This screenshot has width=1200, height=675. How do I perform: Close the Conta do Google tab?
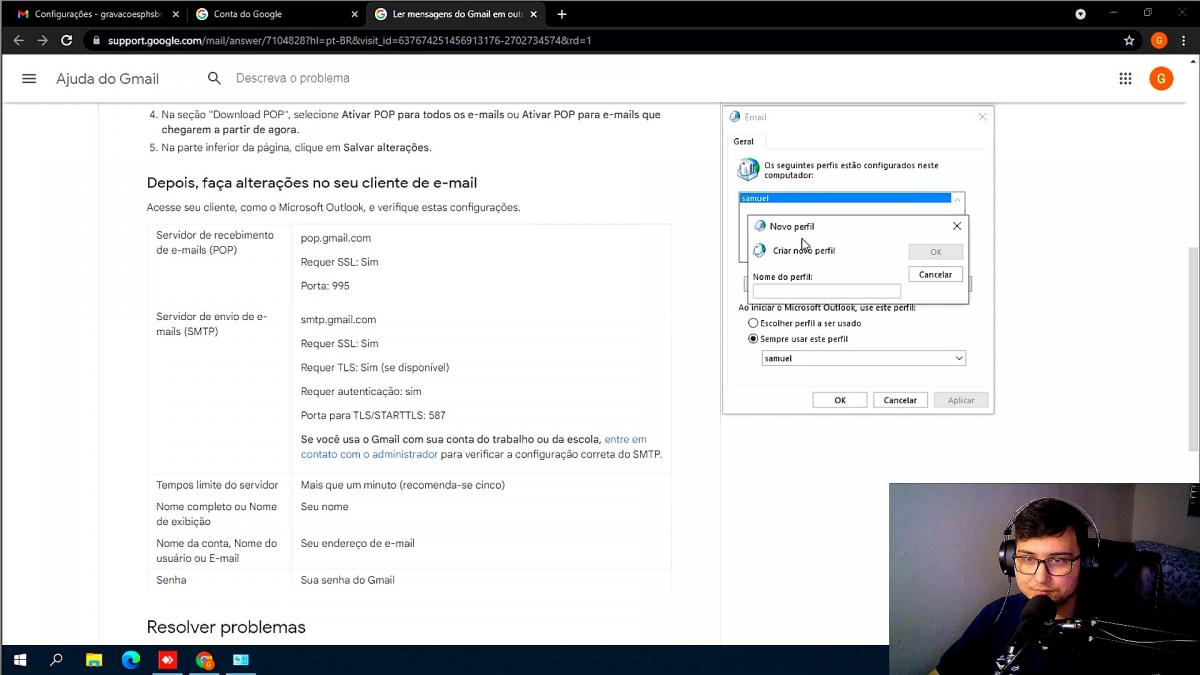click(x=355, y=14)
